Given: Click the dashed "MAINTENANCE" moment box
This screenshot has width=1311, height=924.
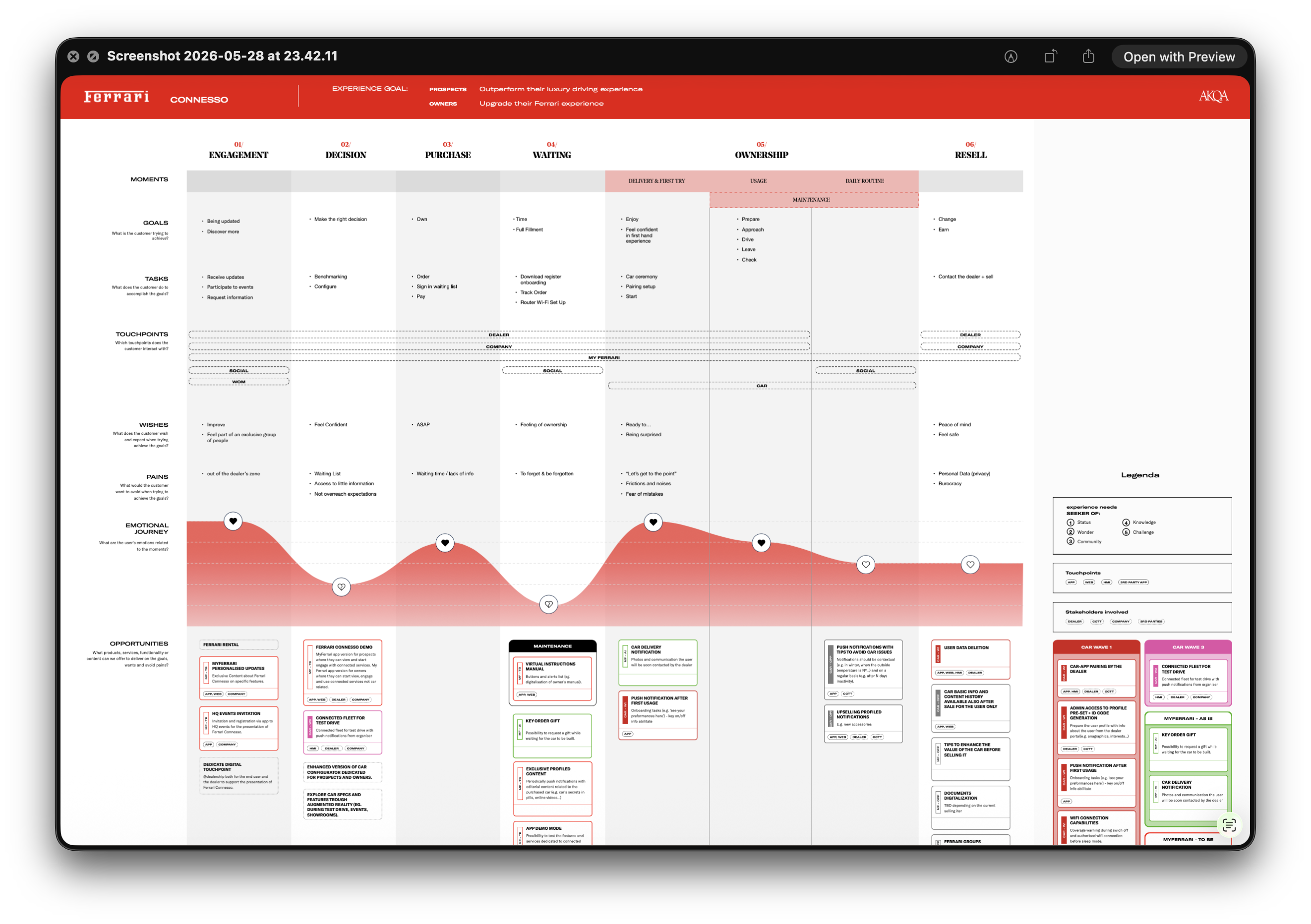Looking at the screenshot, I should click(x=814, y=200).
